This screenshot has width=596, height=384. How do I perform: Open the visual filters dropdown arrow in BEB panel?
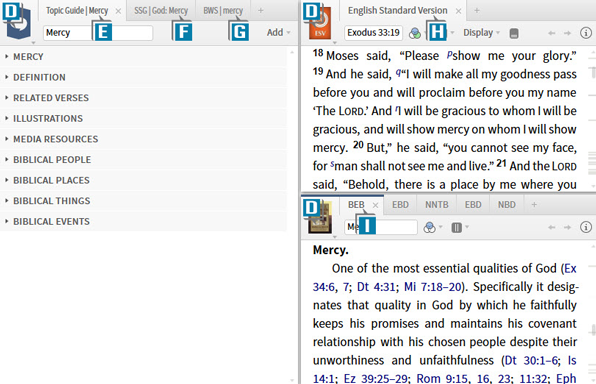[x=441, y=227]
